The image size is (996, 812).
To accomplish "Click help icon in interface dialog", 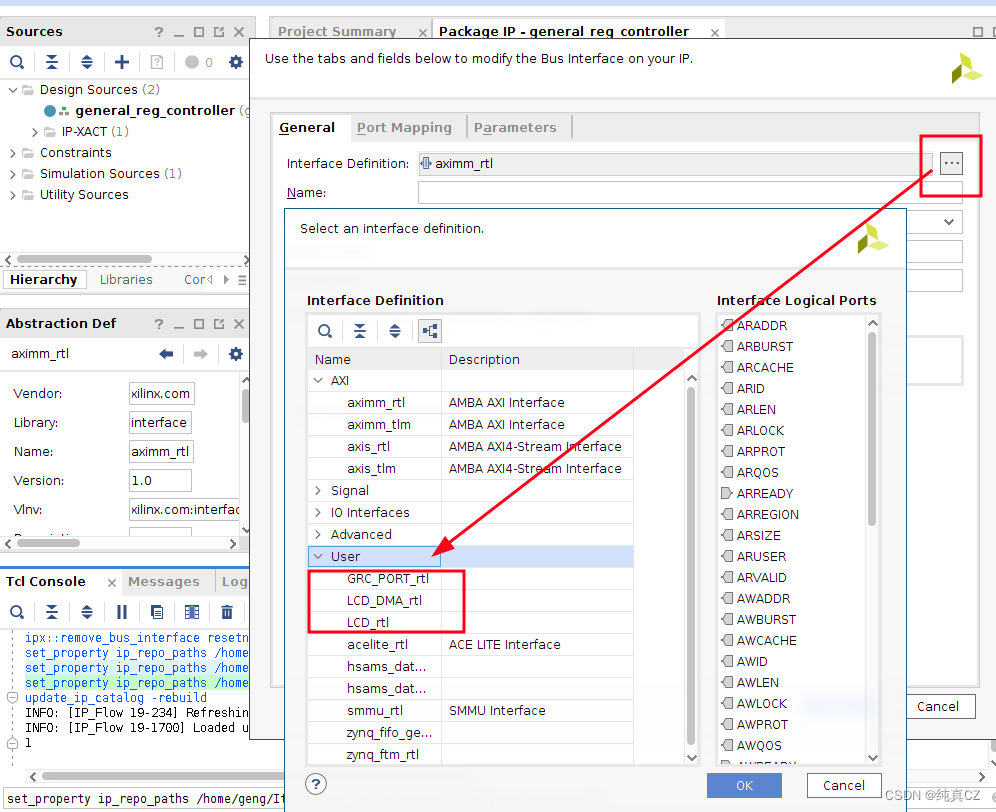I will (316, 784).
